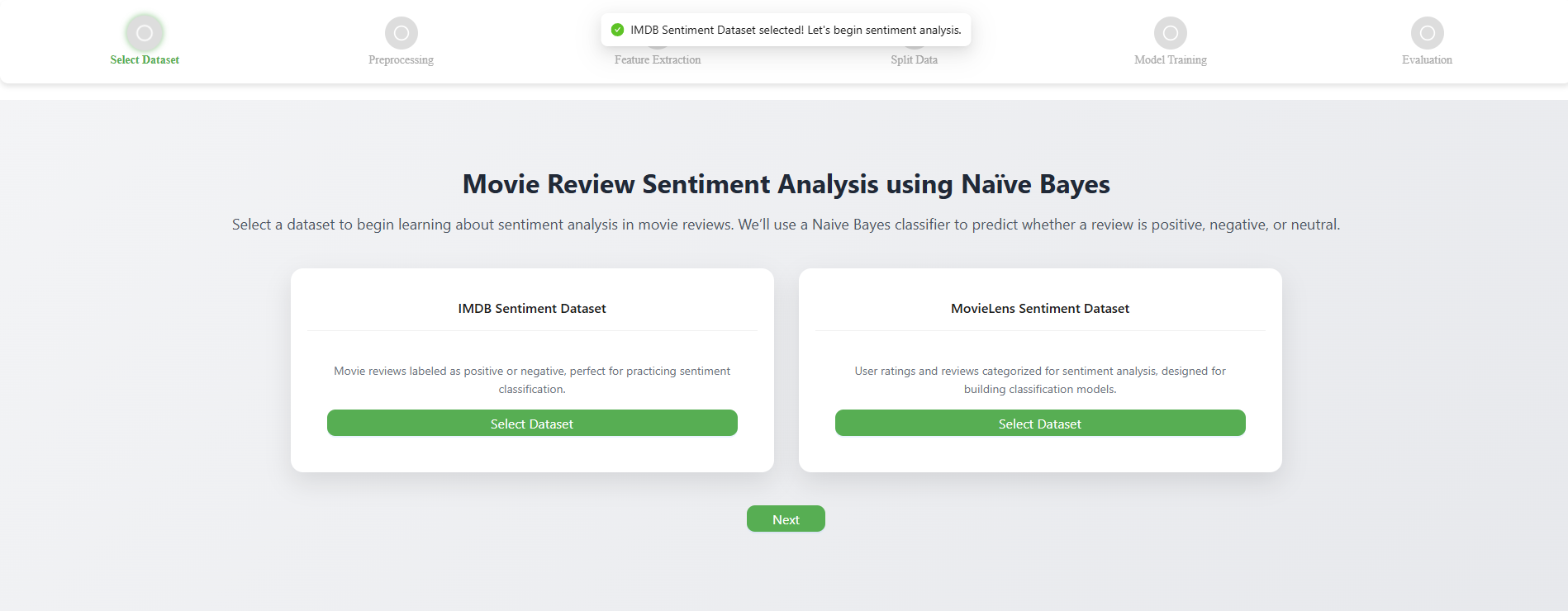Click the Select Dataset step circle icon
Image resolution: width=1568 pixels, height=611 pixels.
pos(145,33)
